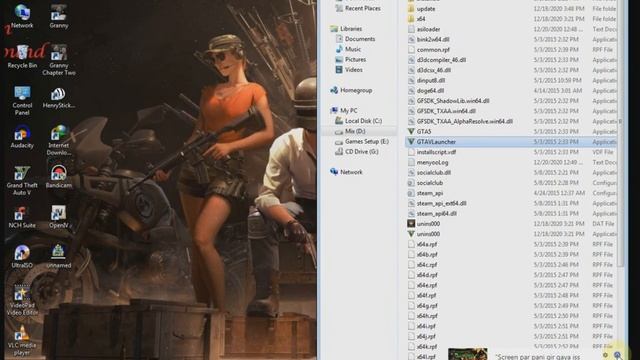
Task: Select the steam_api64.dll file
Action: pyautogui.click(x=432, y=213)
